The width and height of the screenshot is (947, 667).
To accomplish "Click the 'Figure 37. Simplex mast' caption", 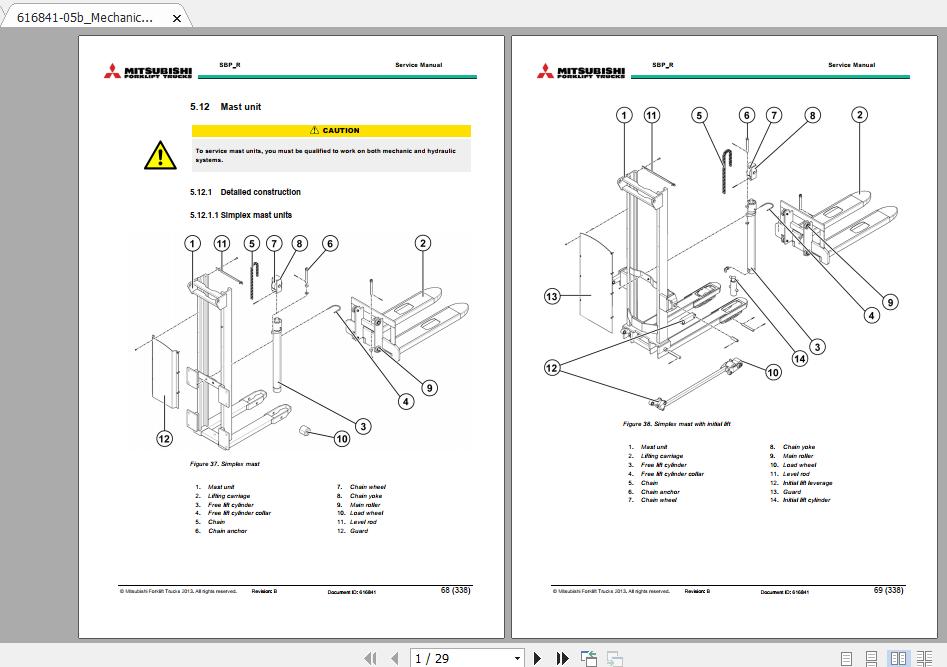I will [225, 464].
